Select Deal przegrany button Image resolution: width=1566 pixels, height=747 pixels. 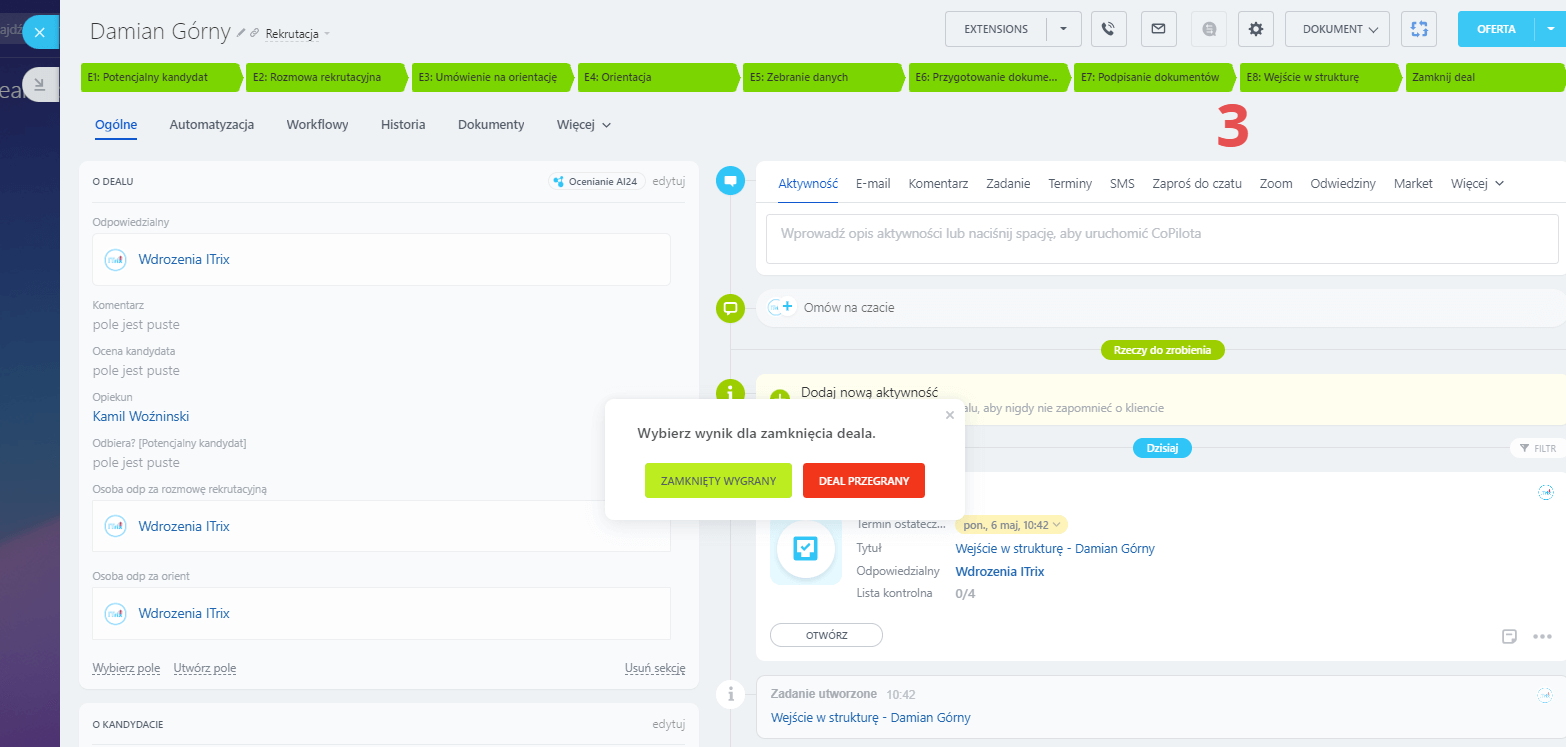click(863, 481)
